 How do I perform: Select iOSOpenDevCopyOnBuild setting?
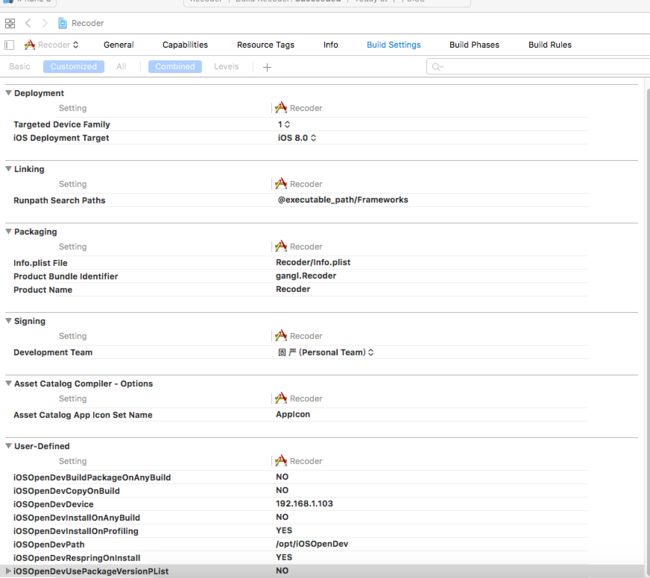tap(66, 491)
